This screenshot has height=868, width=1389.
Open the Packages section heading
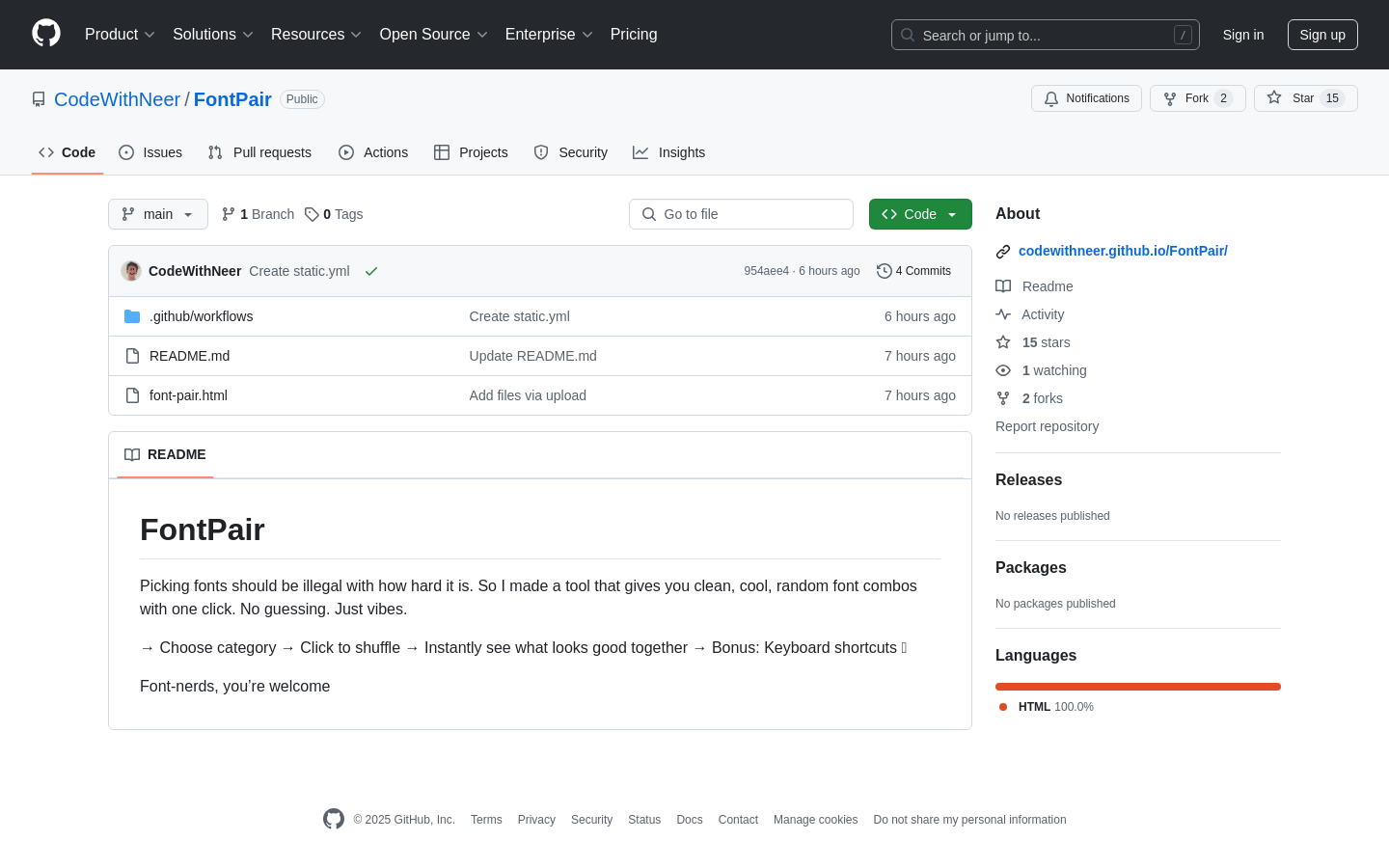(x=1030, y=568)
